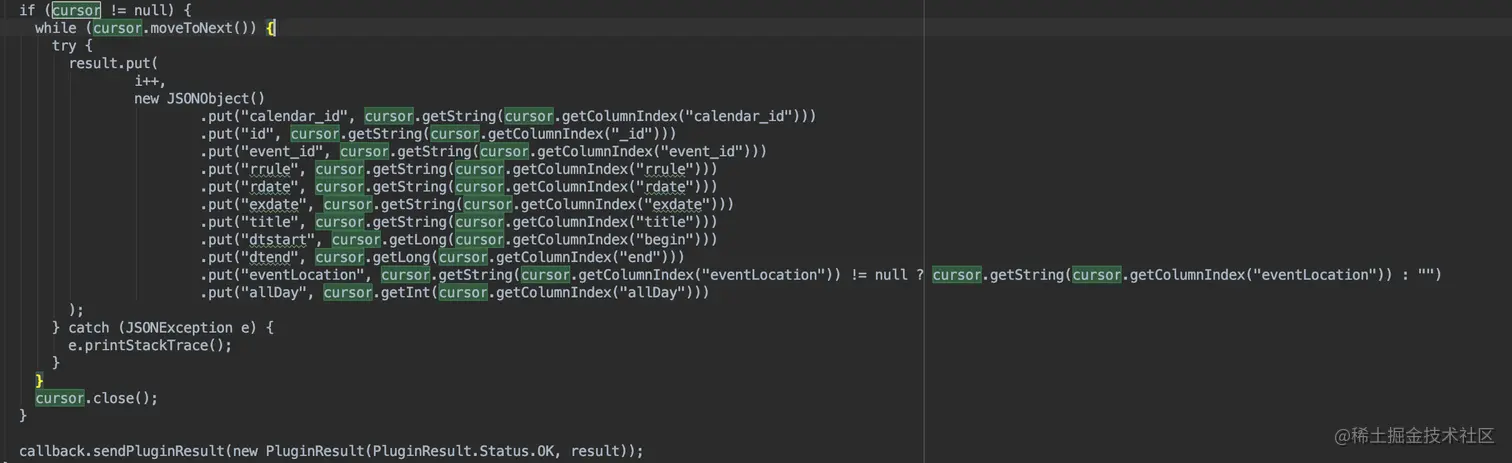The image size is (1512, 463).
Task: Click "exdate" inside getColumnIndex call
Action: 679,204
